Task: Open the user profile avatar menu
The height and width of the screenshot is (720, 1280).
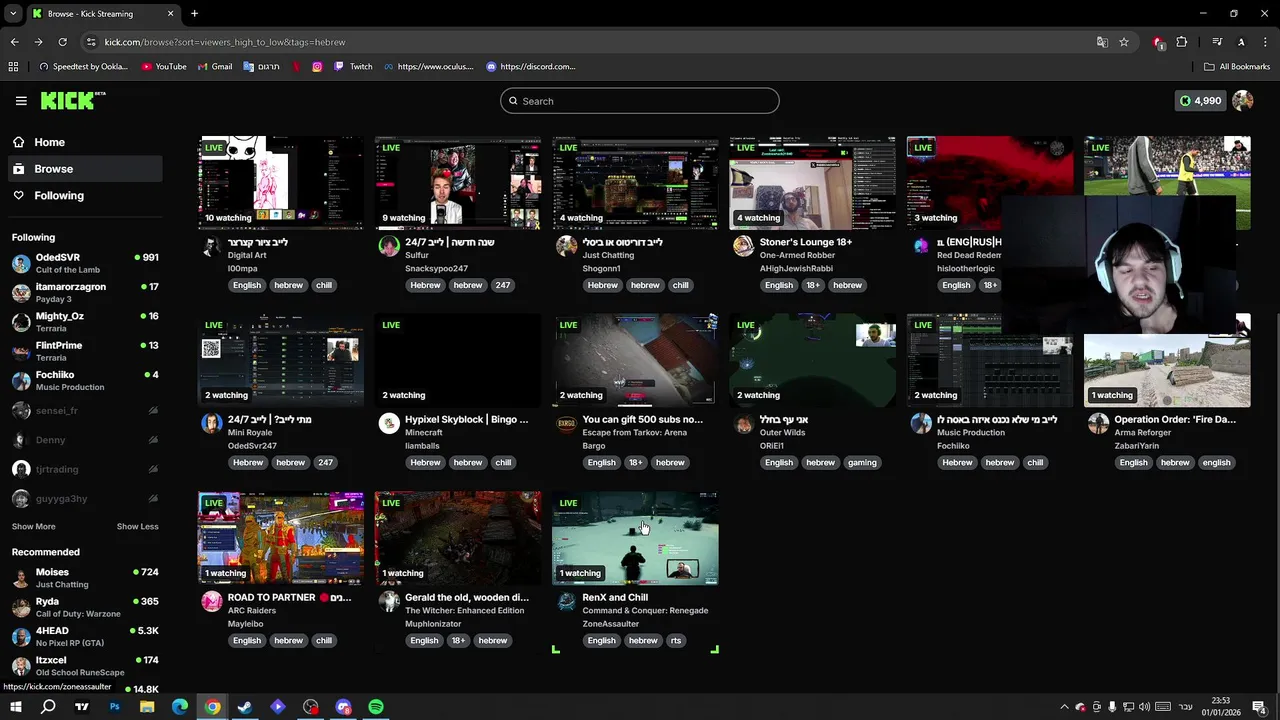Action: (x=1243, y=101)
